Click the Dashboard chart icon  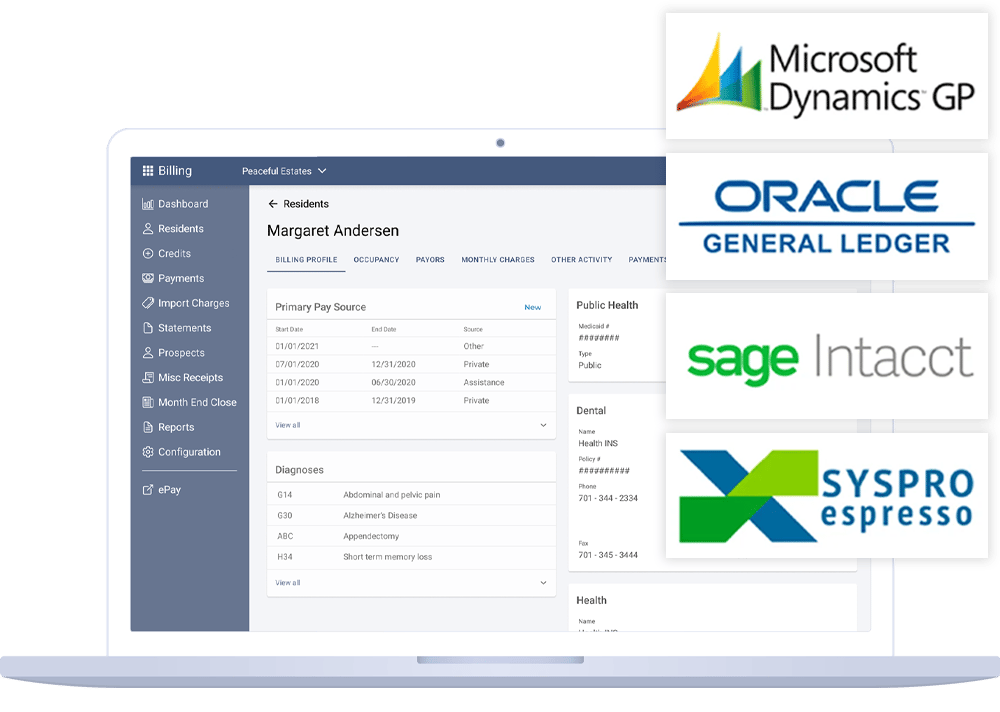click(x=148, y=204)
